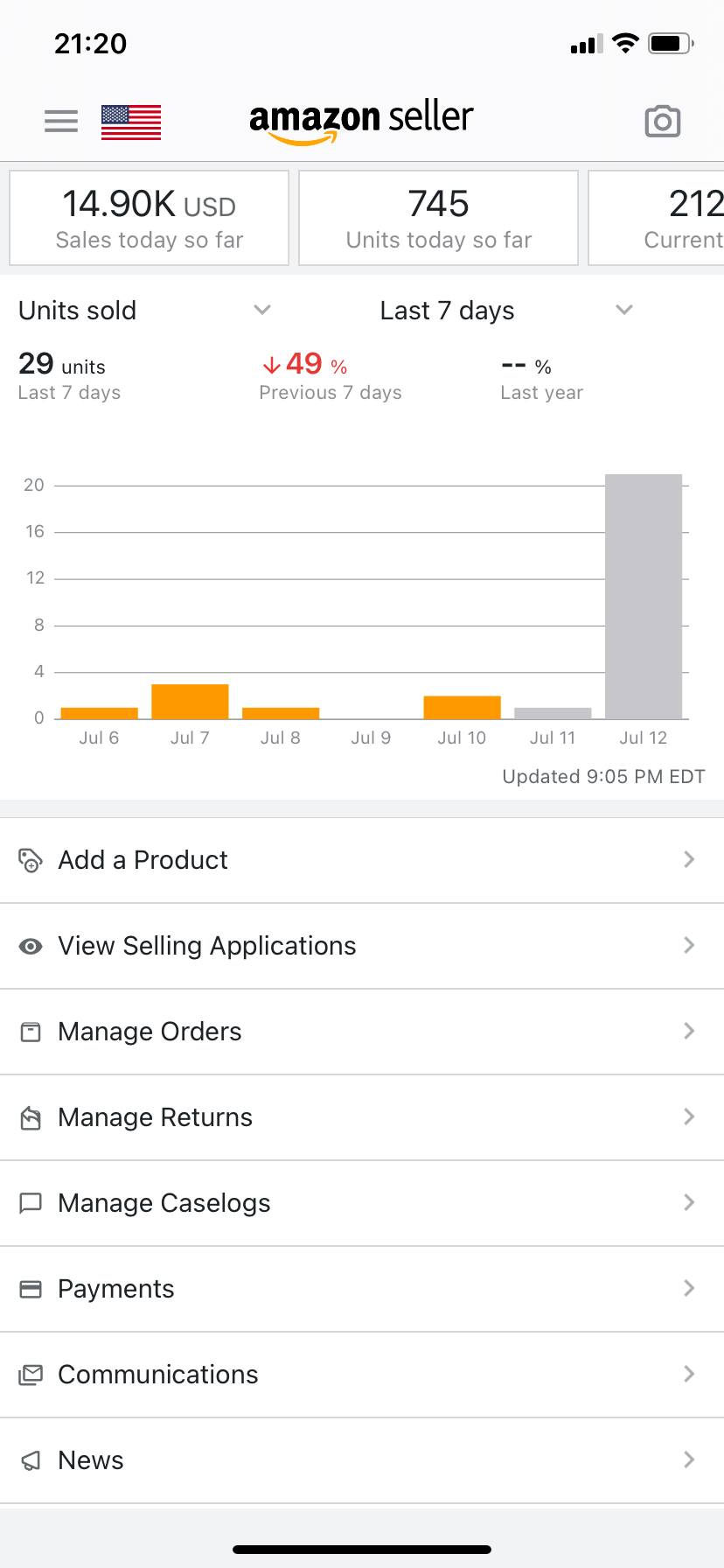Open the Payments chevron arrow
724x1568 pixels.
point(689,1289)
